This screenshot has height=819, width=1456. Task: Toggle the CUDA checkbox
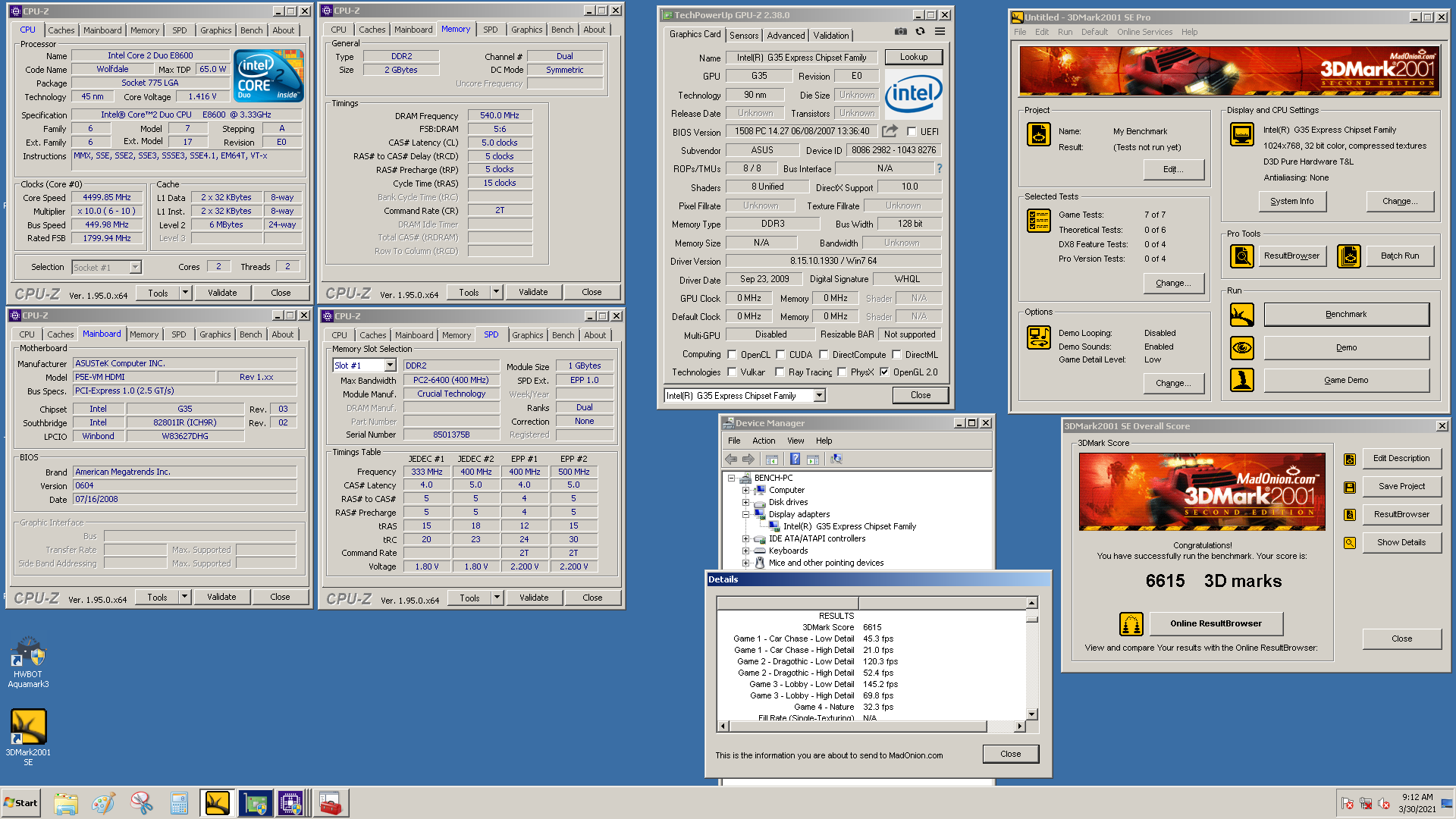[x=780, y=354]
